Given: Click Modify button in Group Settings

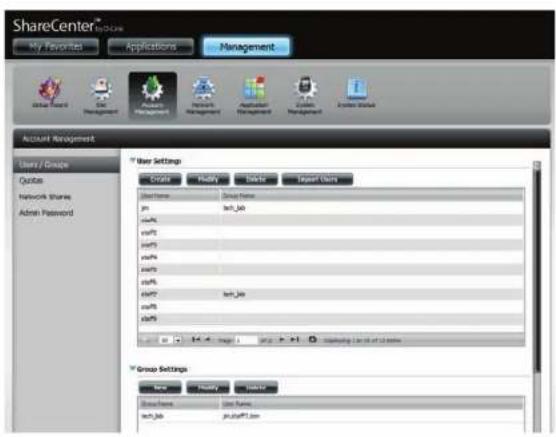Looking at the screenshot, I should (208, 388).
